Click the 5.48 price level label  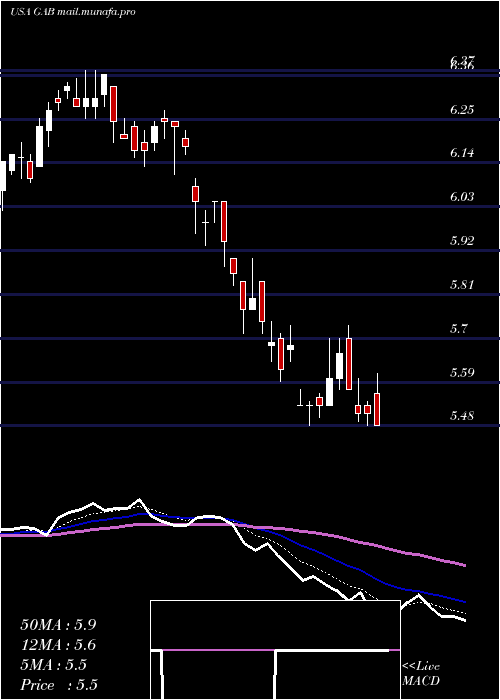click(x=462, y=416)
